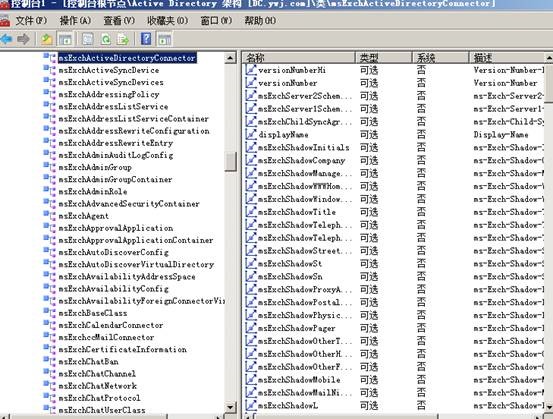Image resolution: width=553 pixels, height=419 pixels.
Task: Select msExchAdminAuditLogConfig tree node
Action: click(116, 155)
